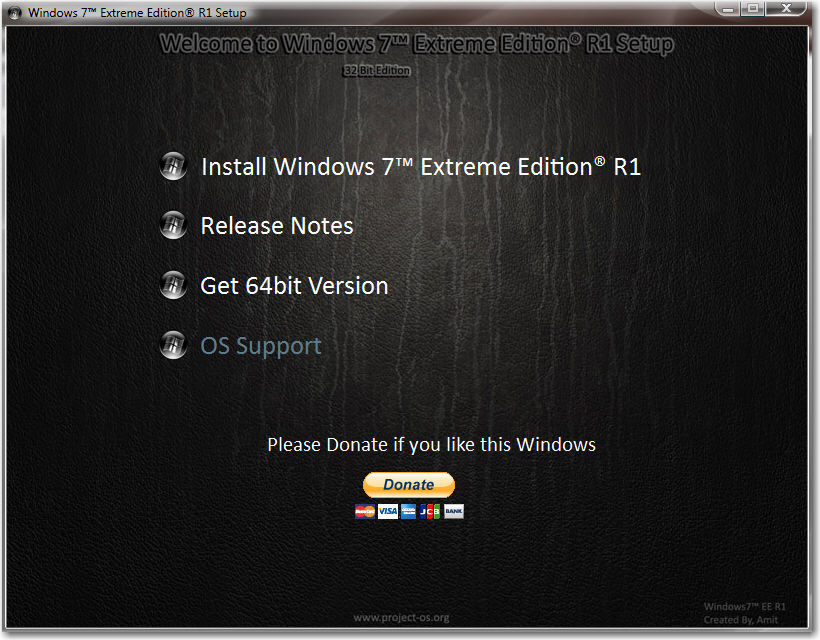
Task: Click the orb icon beside Get 64bit Version
Action: [x=173, y=285]
